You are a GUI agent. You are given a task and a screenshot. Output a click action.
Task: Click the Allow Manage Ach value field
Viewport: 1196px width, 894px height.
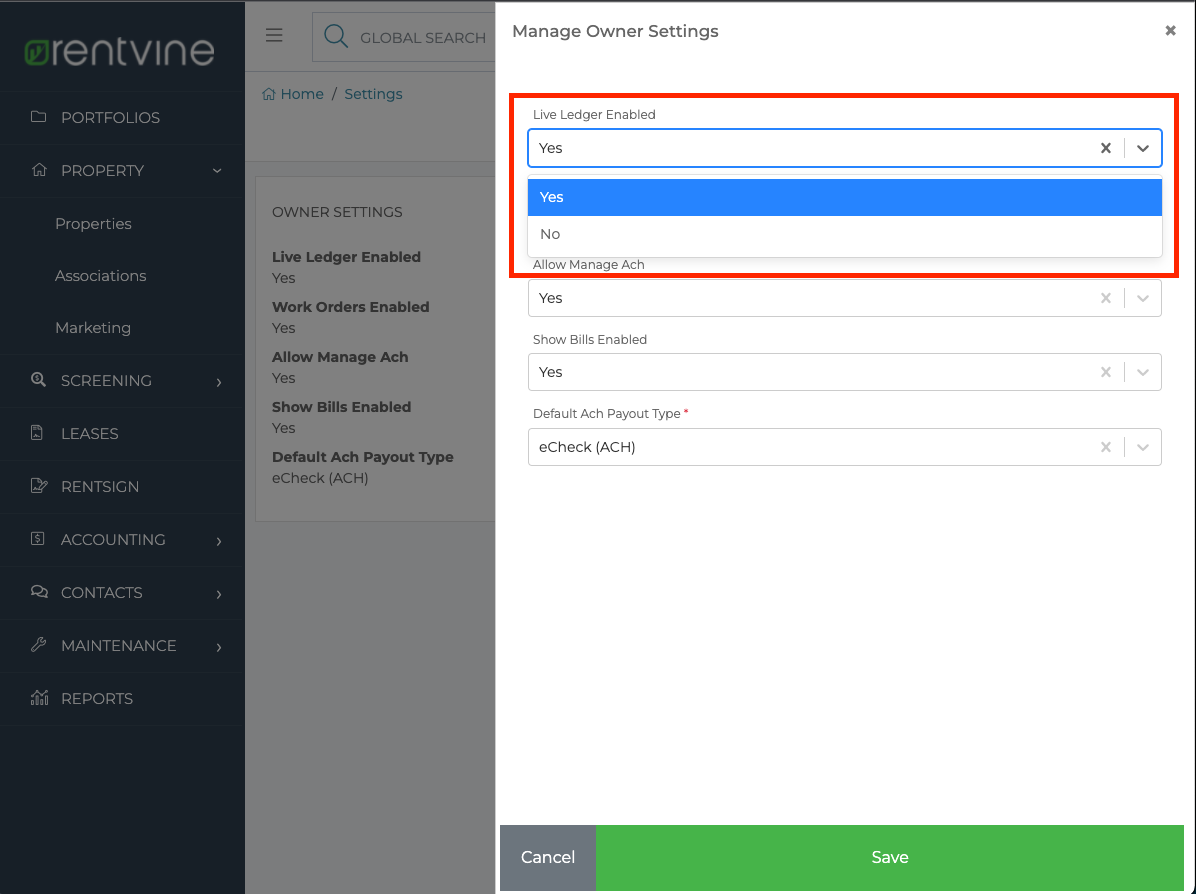844,298
